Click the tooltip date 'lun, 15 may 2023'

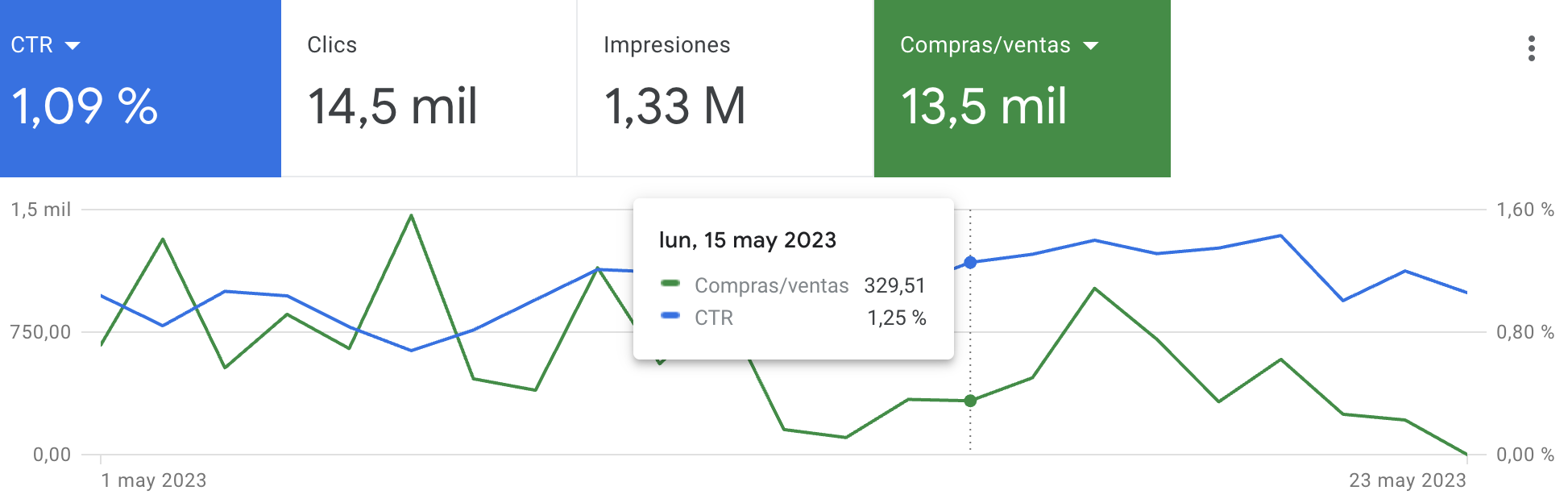point(748,240)
